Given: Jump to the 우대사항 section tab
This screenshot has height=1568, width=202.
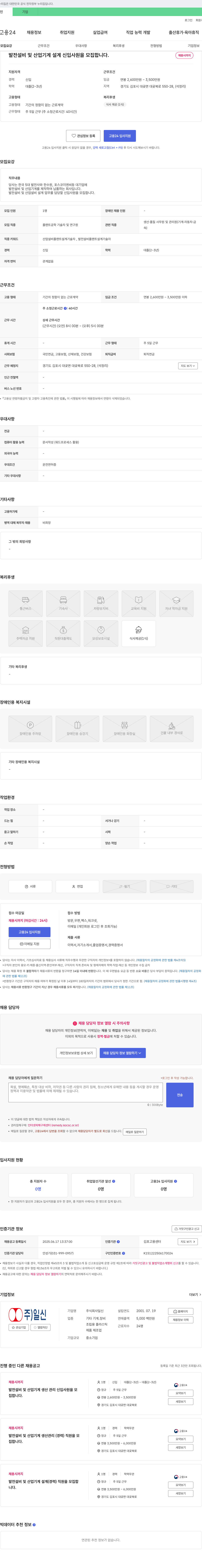Looking at the screenshot, I should tap(81, 46).
